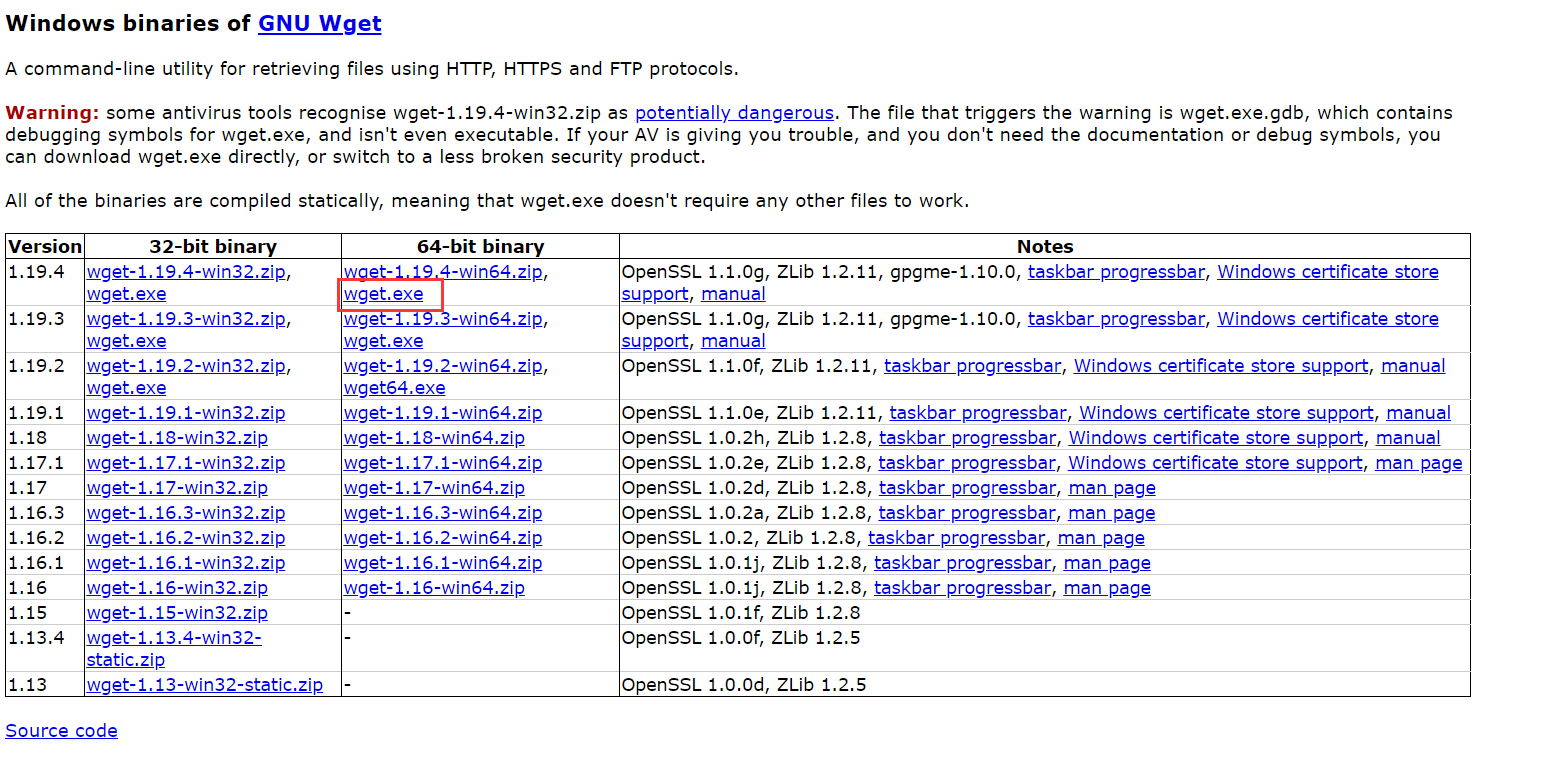Download wget-1.16.1-win32.zip
Image resolution: width=1554 pixels, height=761 pixels.
tap(186, 563)
